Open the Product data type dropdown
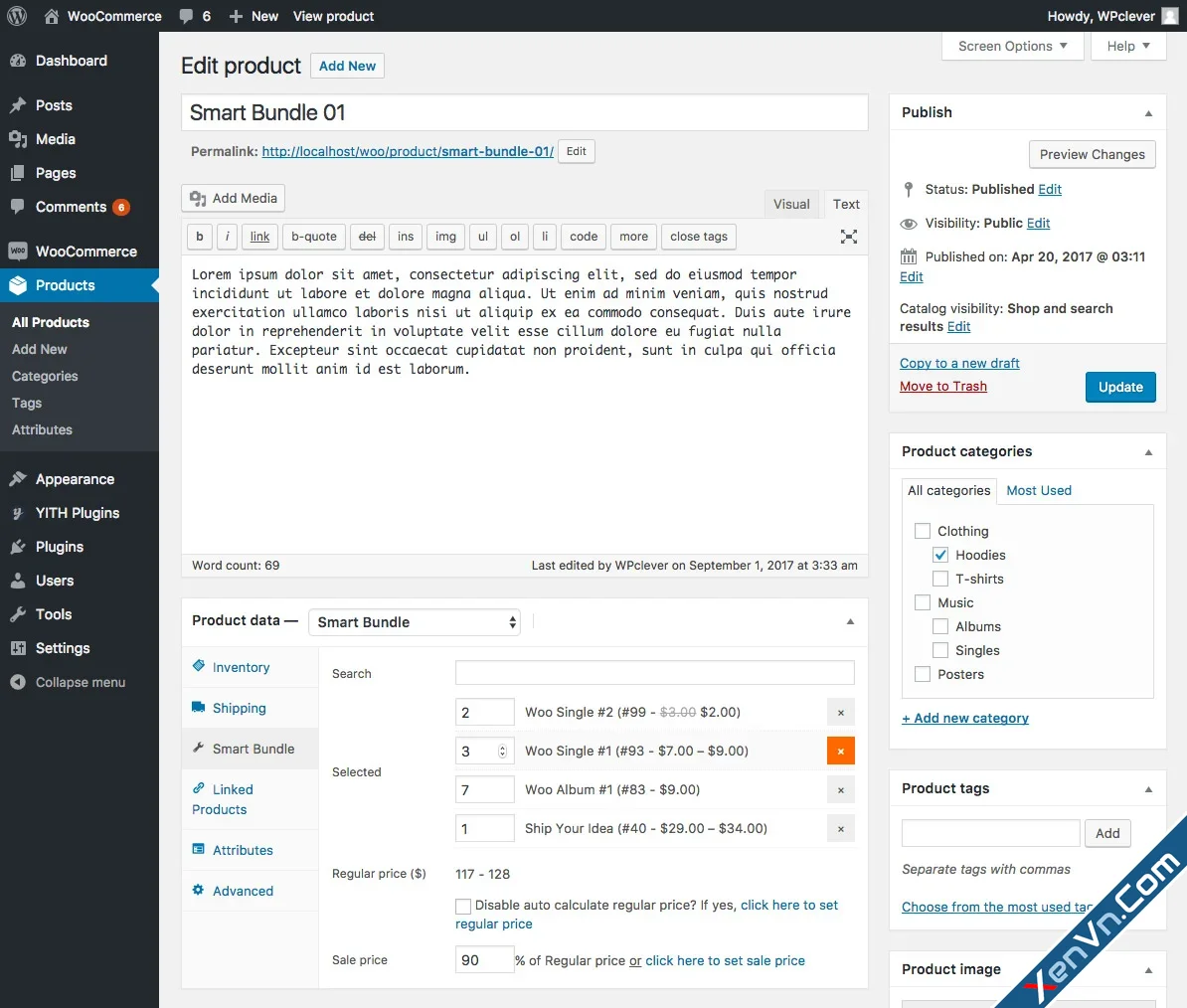 (x=414, y=621)
